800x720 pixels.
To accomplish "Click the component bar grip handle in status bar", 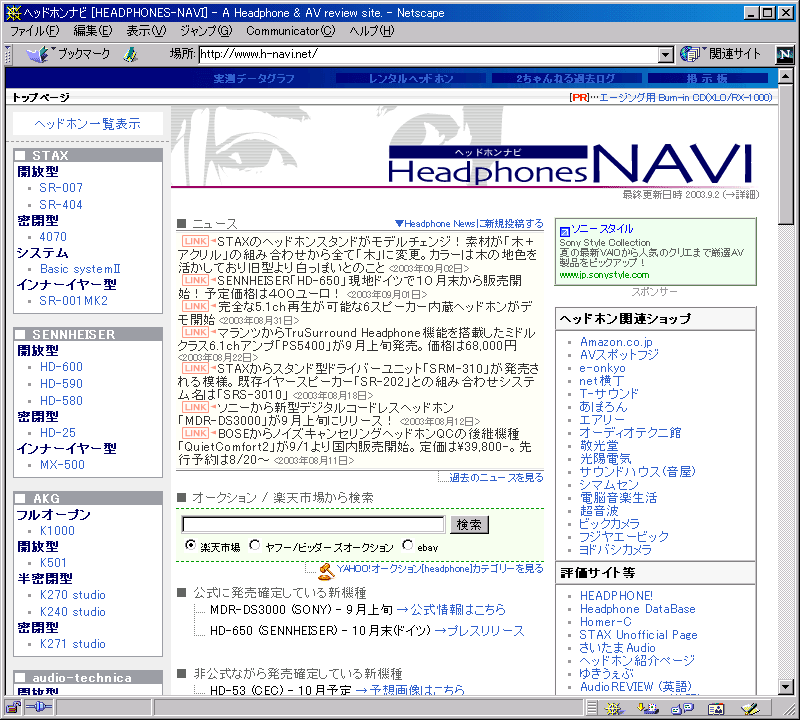I will pyautogui.click(x=591, y=708).
